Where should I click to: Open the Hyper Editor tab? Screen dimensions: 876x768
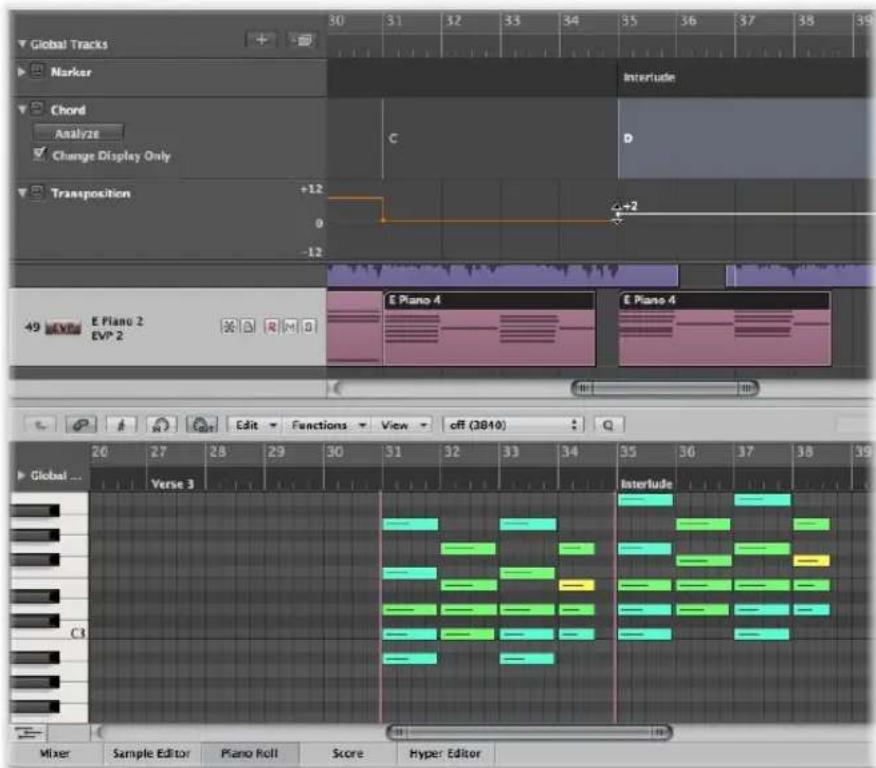[445, 753]
